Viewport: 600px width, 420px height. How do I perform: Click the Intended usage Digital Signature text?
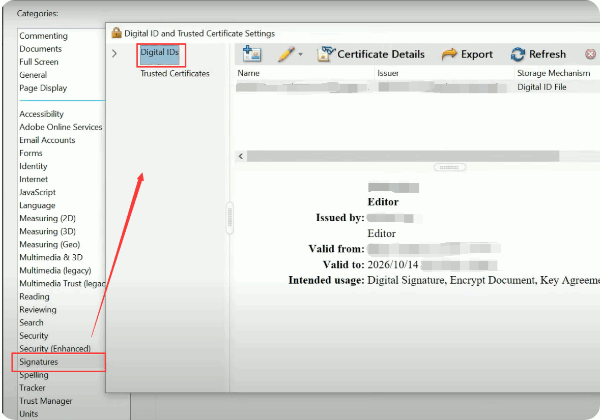click(406, 280)
